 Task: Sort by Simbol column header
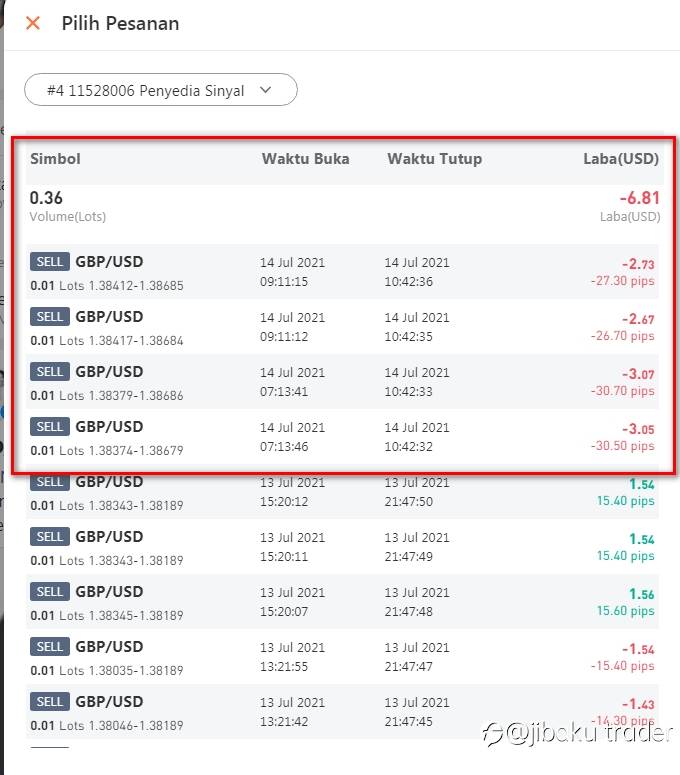[55, 159]
